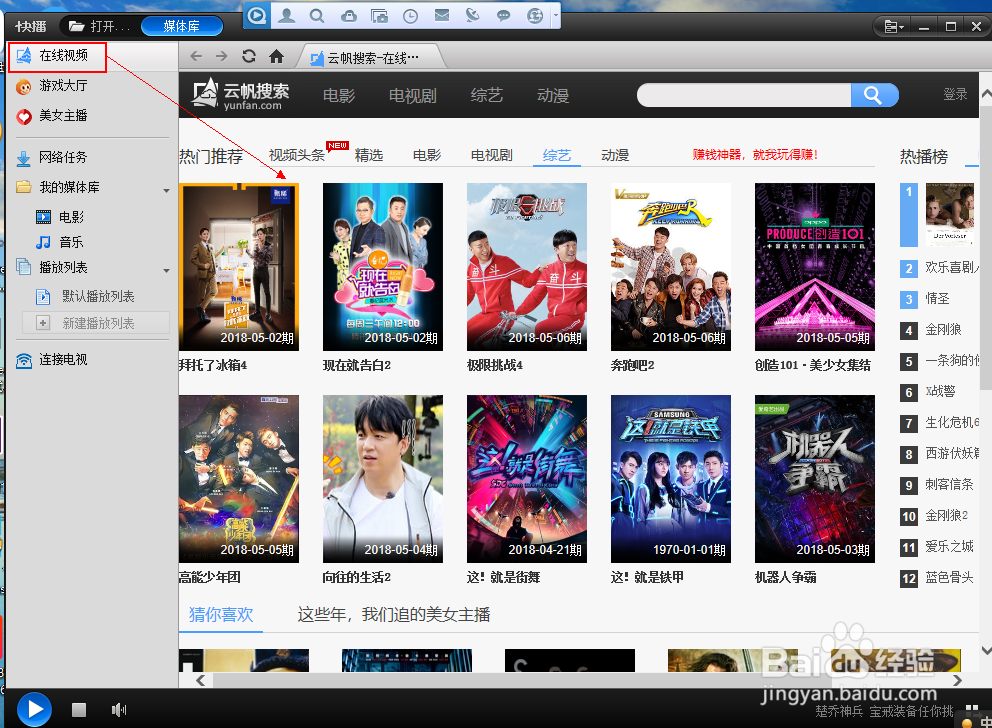Open 美女主播 in the sidebar
The image size is (992, 728).
pyautogui.click(x=53, y=116)
